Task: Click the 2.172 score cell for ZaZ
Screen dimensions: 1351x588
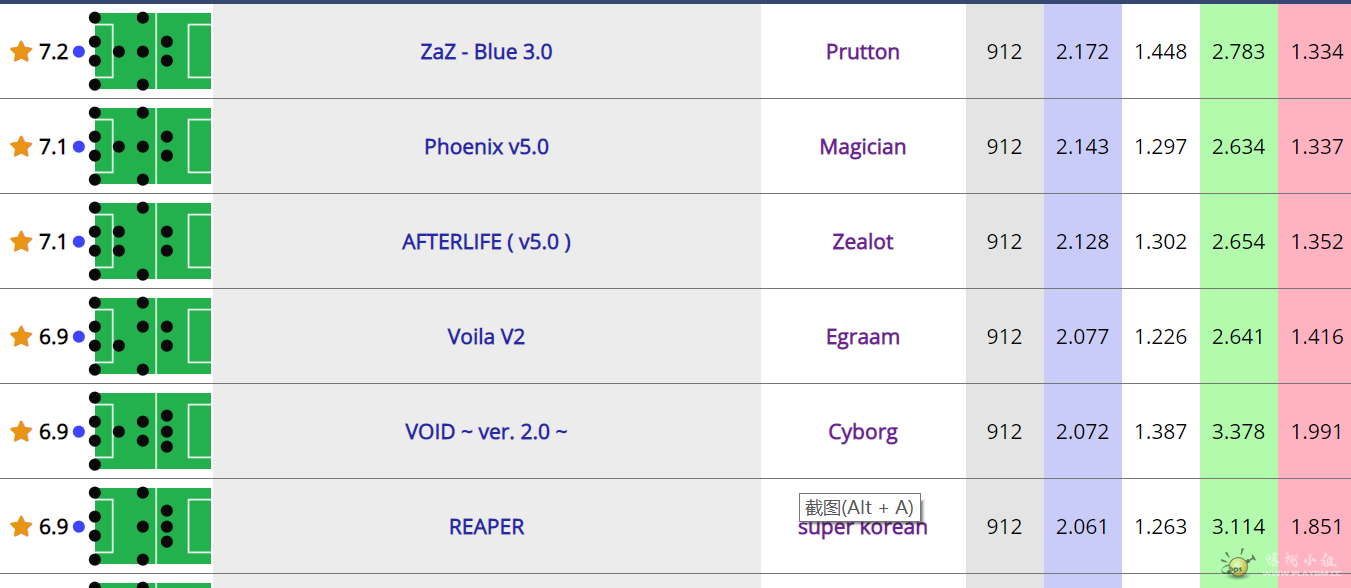Action: (x=1083, y=51)
